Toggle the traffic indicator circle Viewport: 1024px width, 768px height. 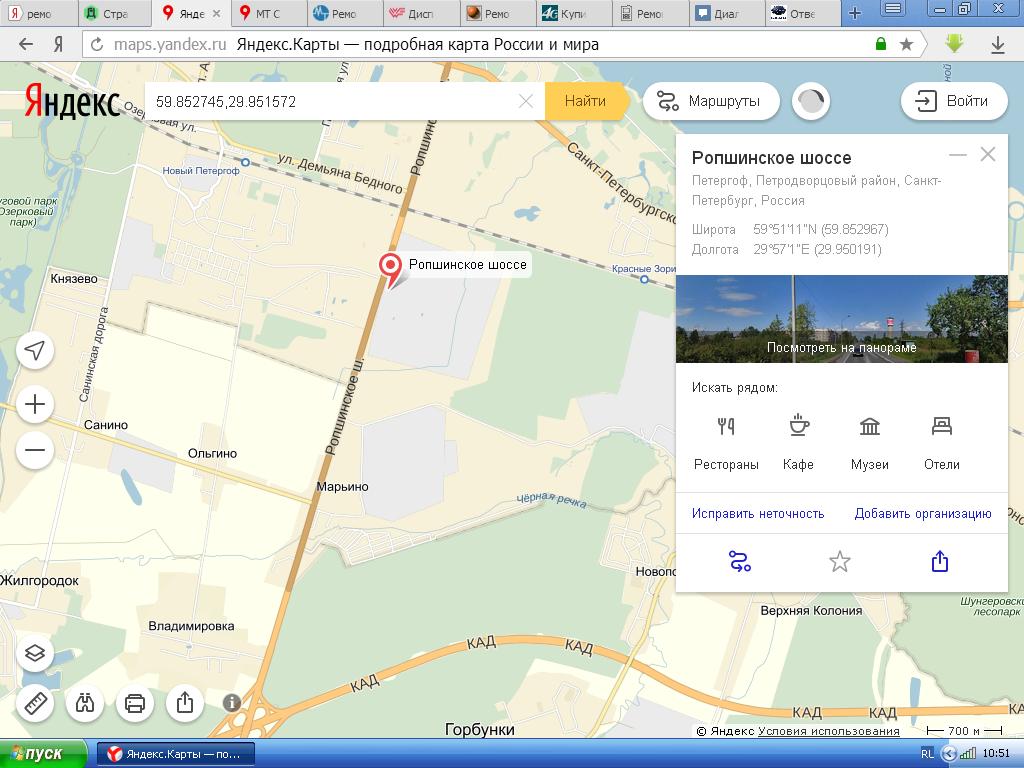pyautogui.click(x=811, y=101)
